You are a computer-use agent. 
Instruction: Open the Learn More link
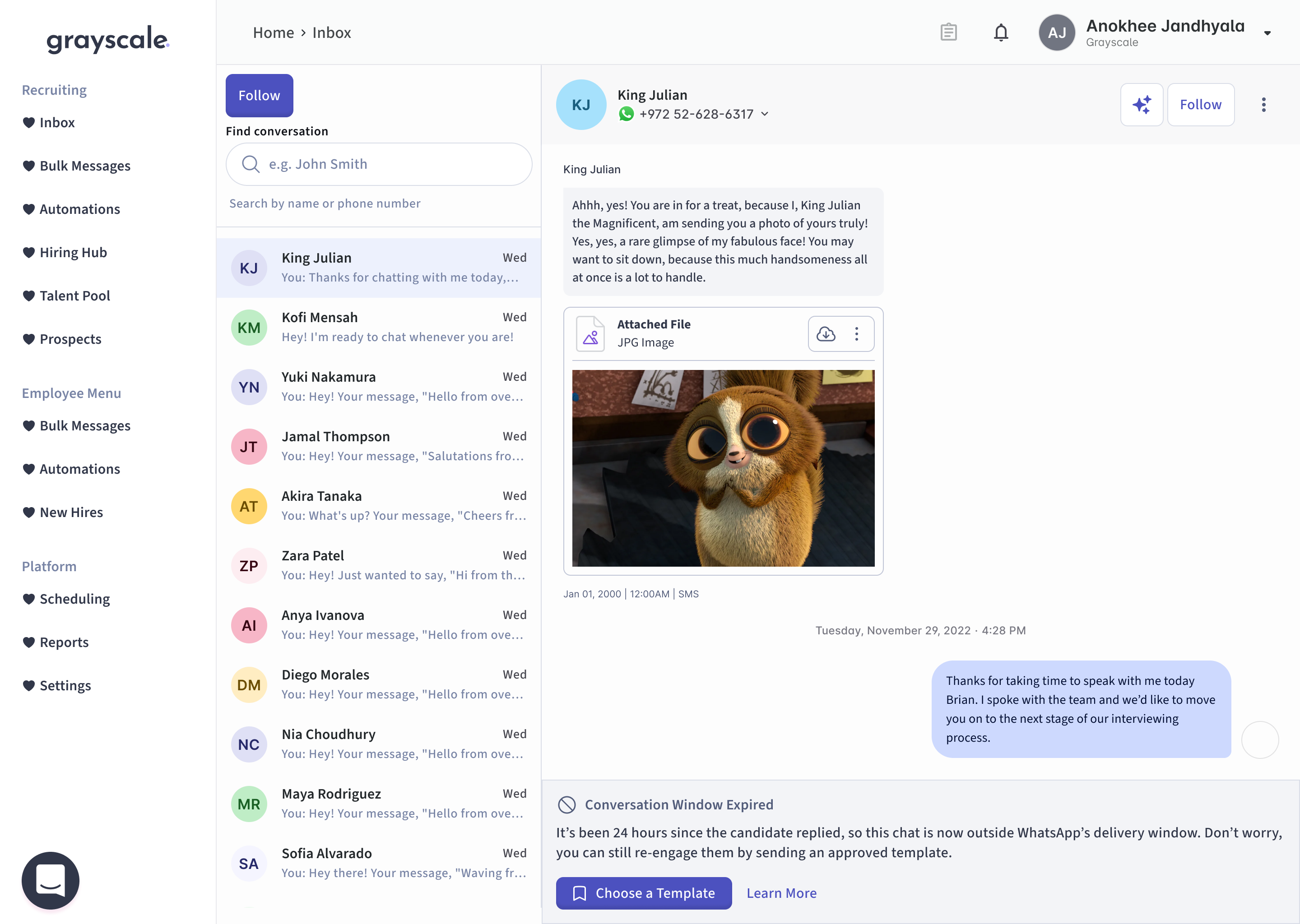[781, 893]
